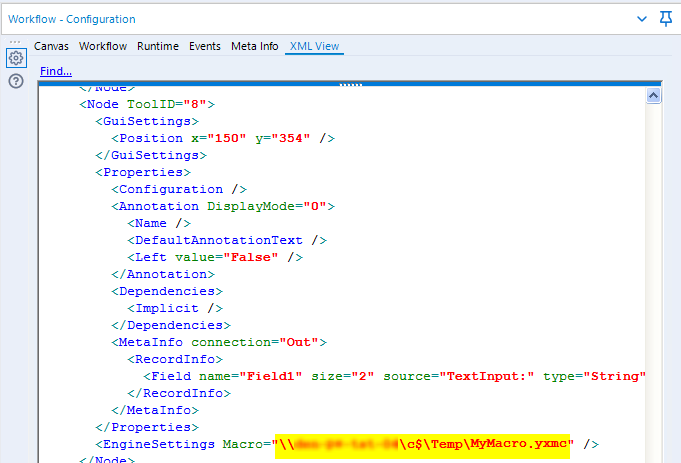Click the Position x="150" line
This screenshot has height=463, width=681.
pos(223,138)
